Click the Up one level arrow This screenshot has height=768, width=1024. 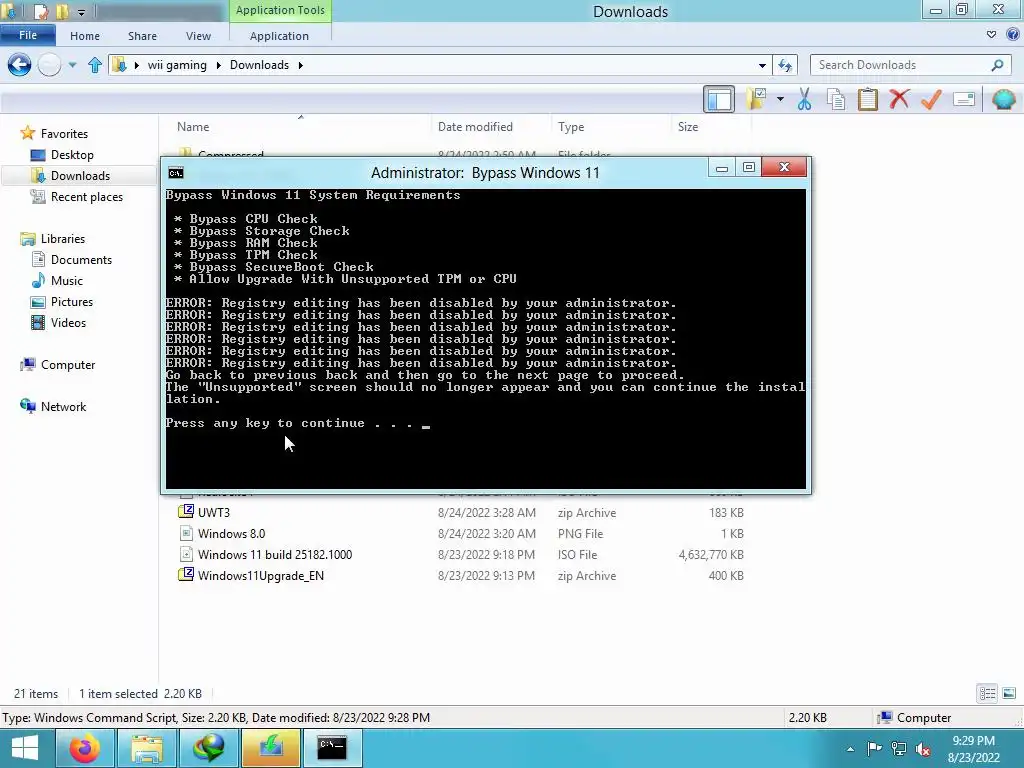pyautogui.click(x=95, y=65)
